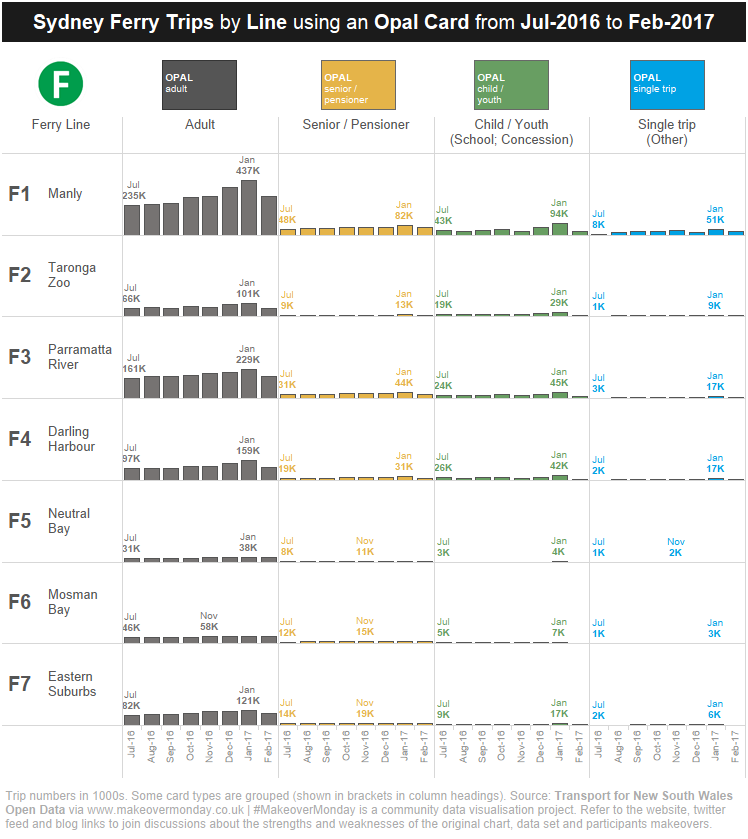Click the Manly adult Jan 437K bar

click(249, 208)
